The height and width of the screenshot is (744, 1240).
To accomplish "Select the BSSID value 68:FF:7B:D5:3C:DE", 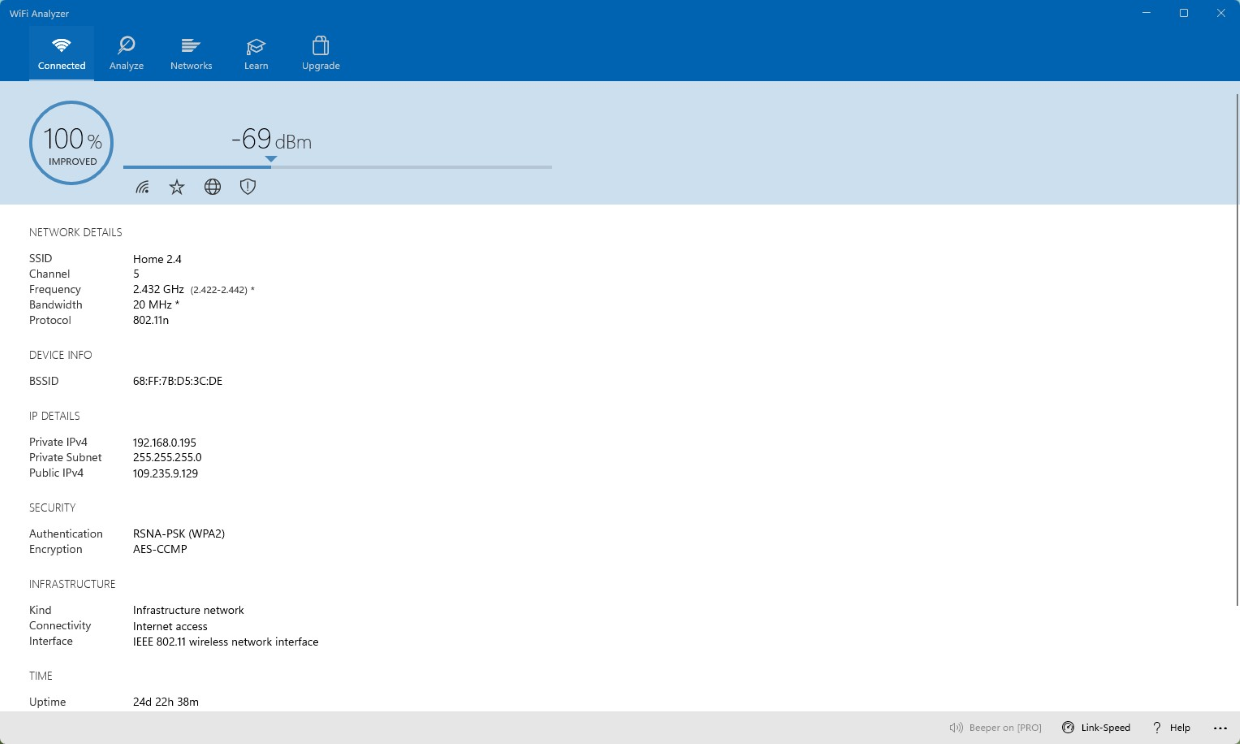I will (x=178, y=381).
